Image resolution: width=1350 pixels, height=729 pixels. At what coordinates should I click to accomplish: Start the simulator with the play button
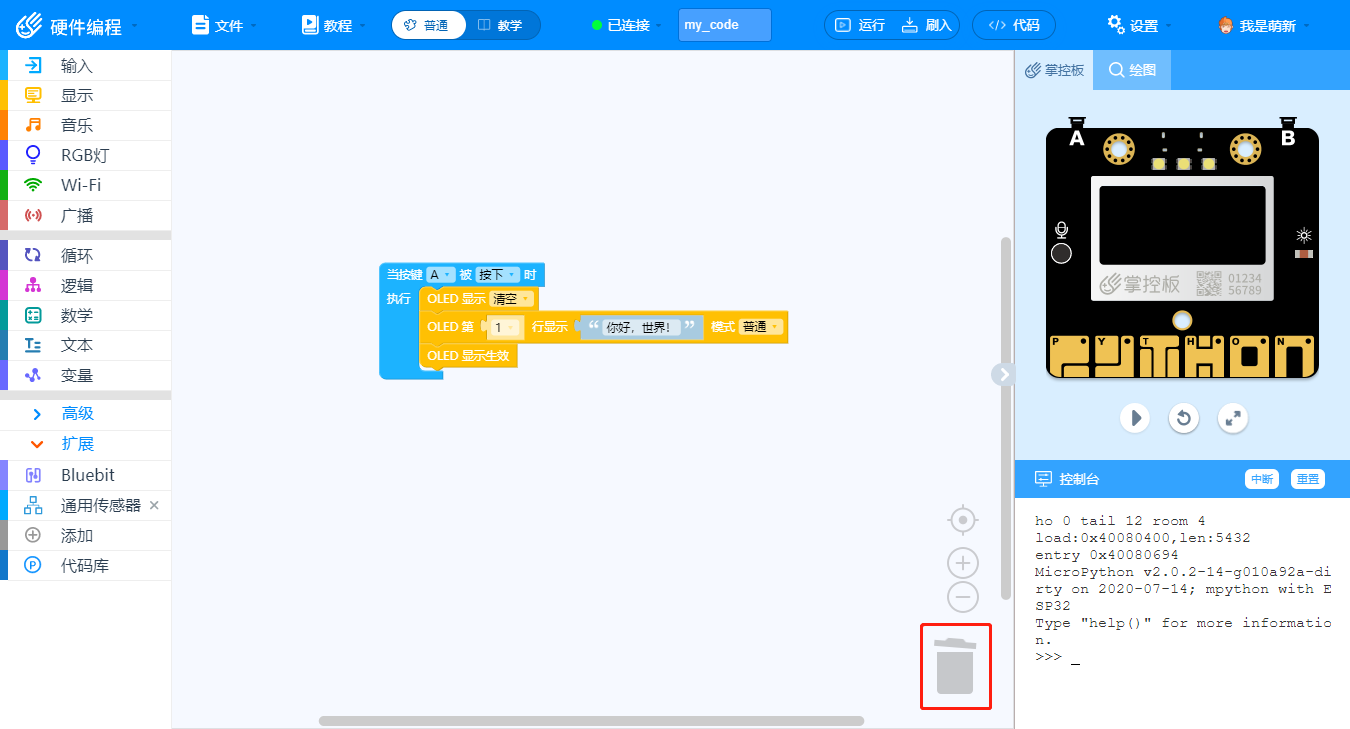click(x=1134, y=417)
